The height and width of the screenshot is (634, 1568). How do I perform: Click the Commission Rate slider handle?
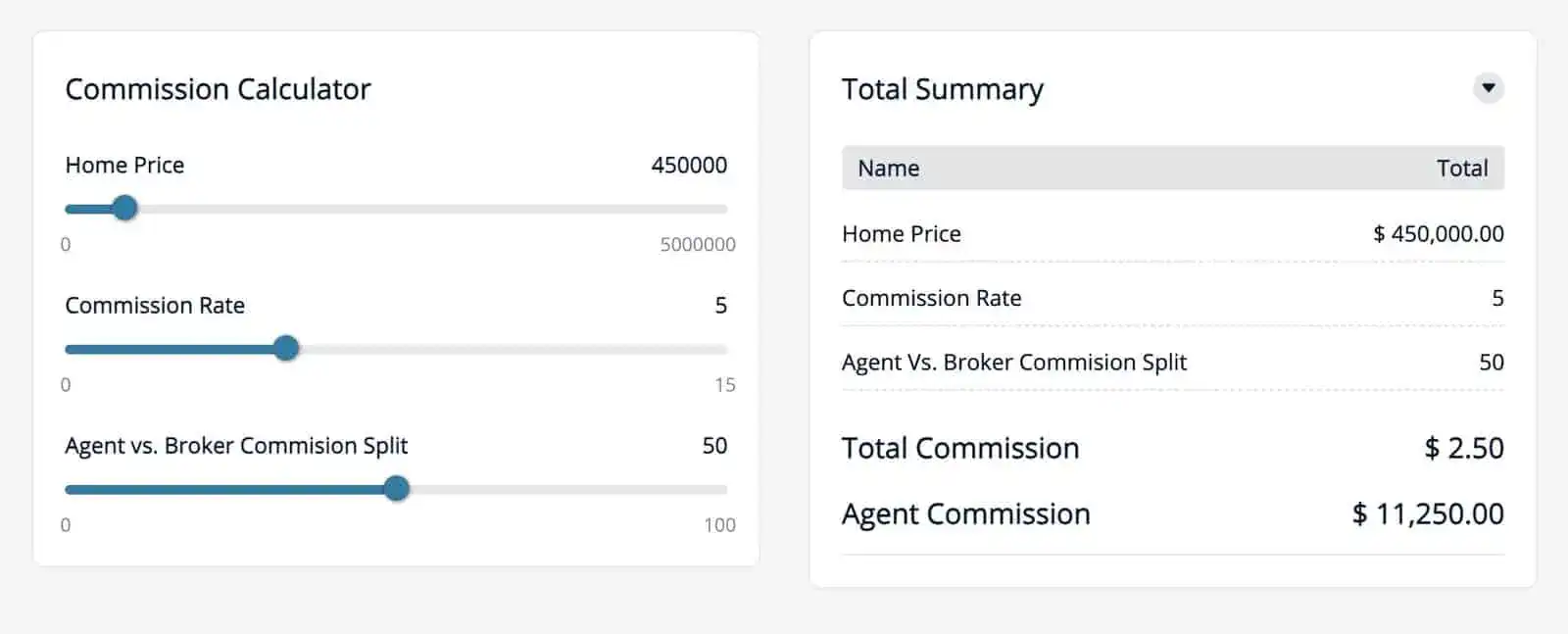(x=286, y=348)
